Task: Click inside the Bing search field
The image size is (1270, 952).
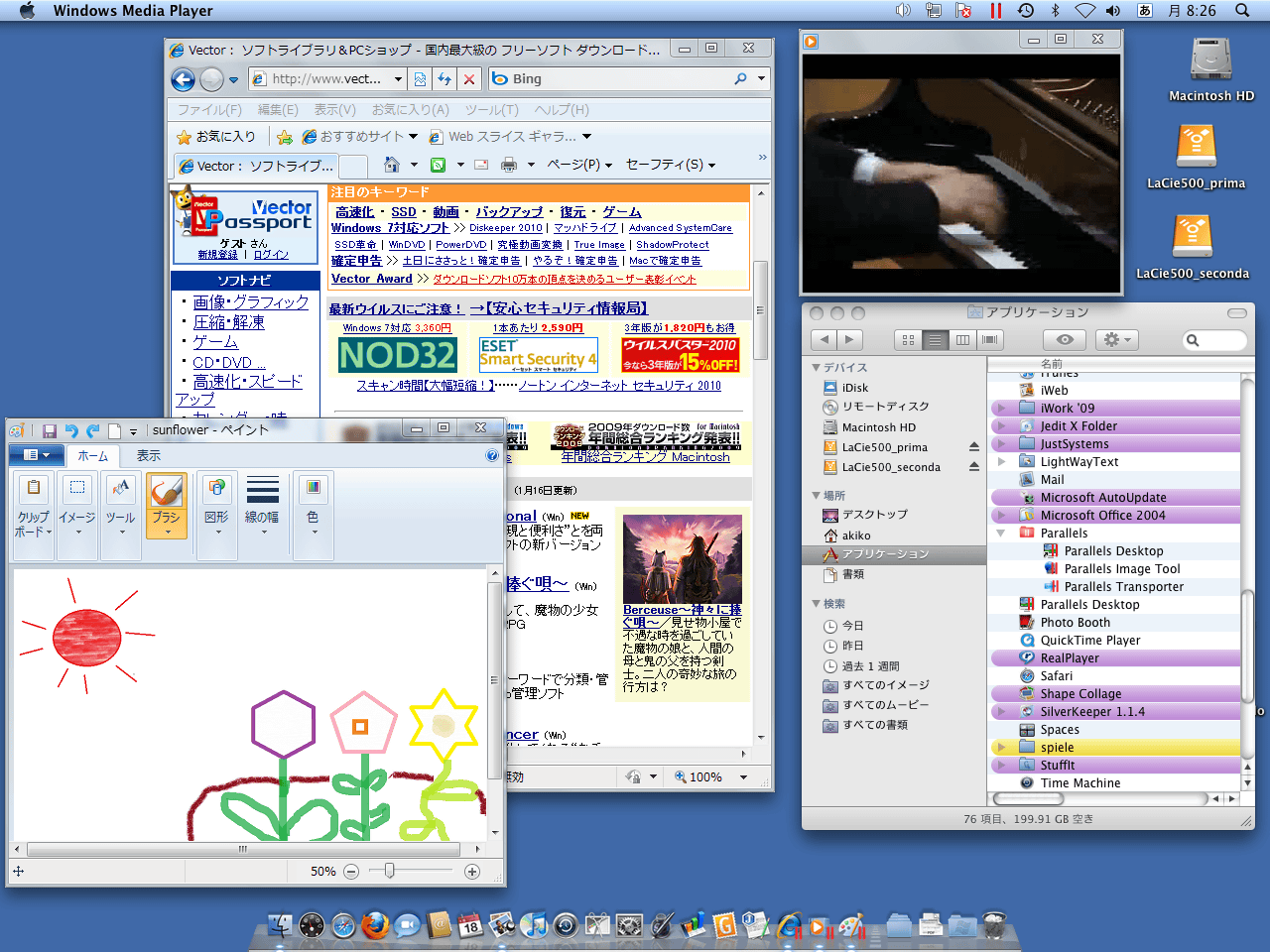Action: point(611,79)
